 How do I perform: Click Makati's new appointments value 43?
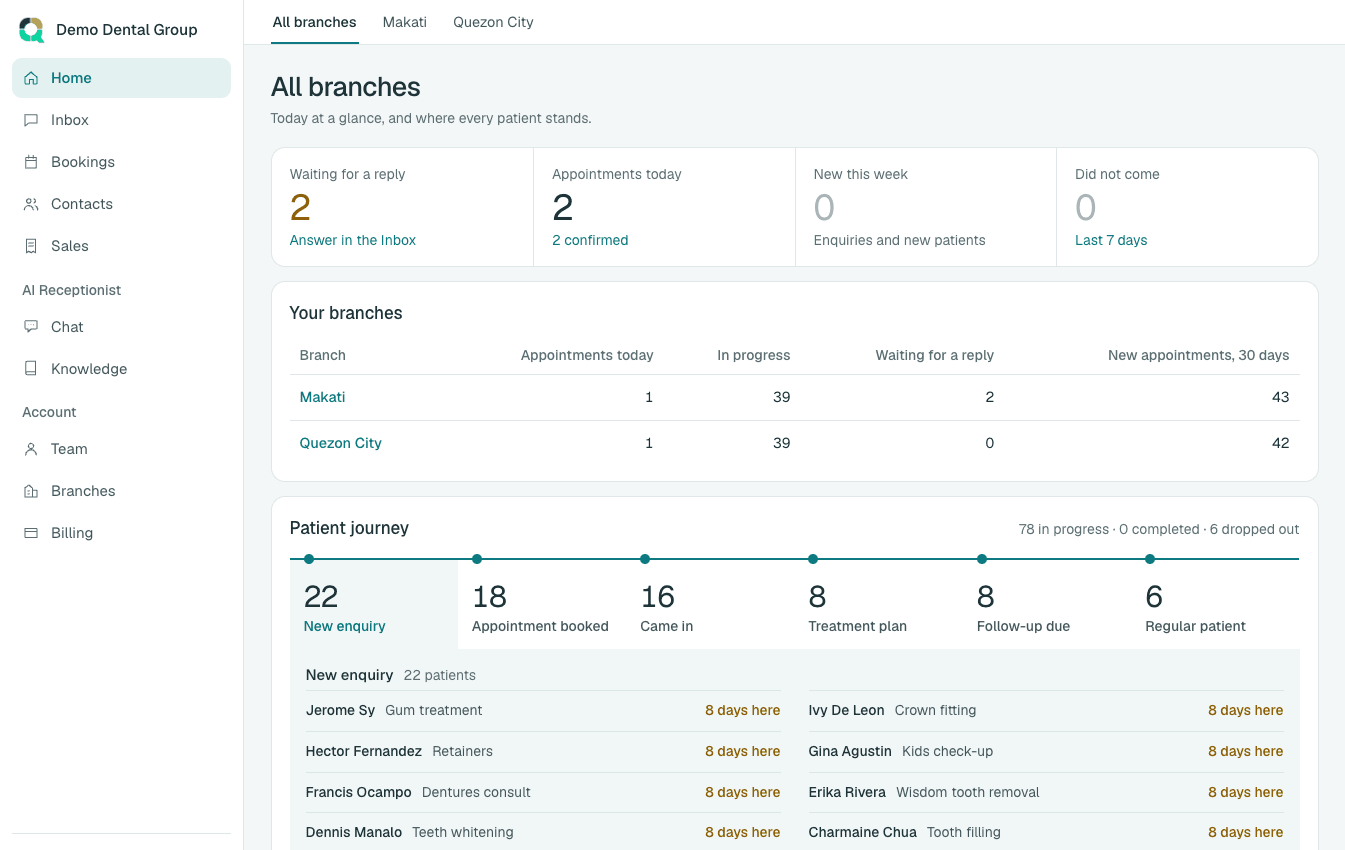[1280, 397]
